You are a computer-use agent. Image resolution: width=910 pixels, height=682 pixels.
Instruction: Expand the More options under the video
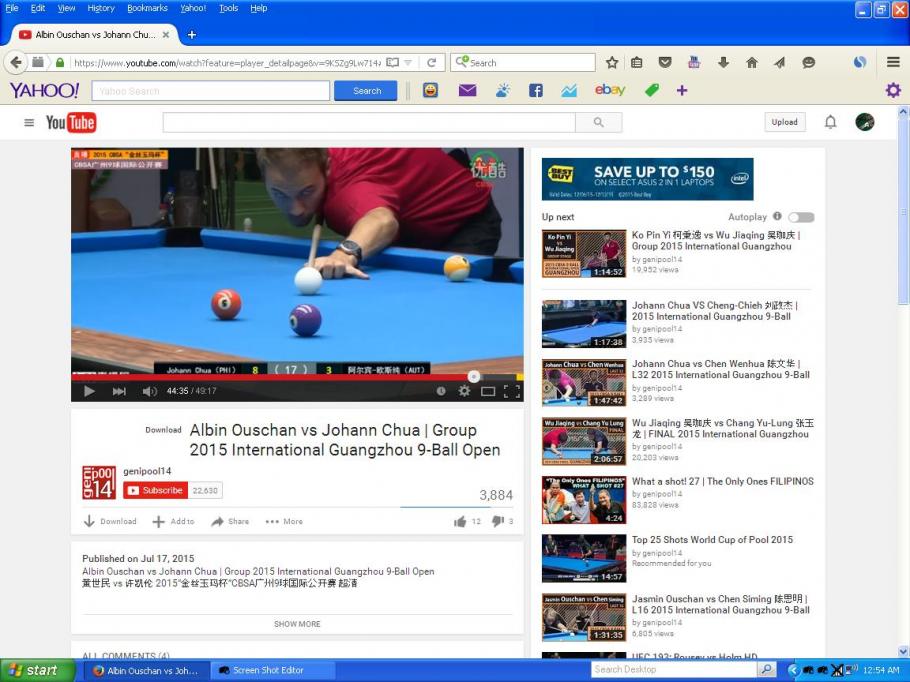(x=284, y=521)
